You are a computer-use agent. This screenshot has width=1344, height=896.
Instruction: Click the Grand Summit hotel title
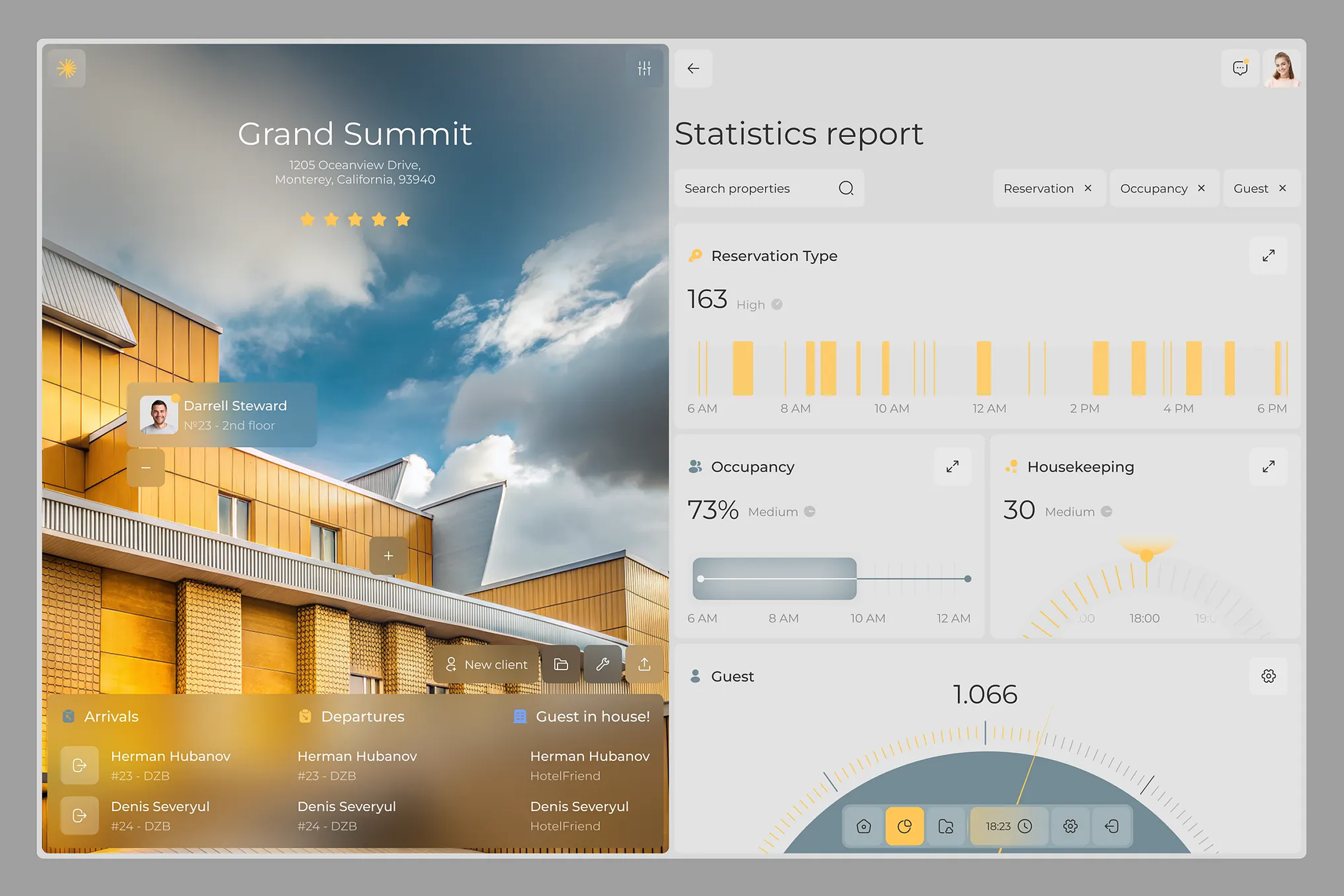(355, 134)
